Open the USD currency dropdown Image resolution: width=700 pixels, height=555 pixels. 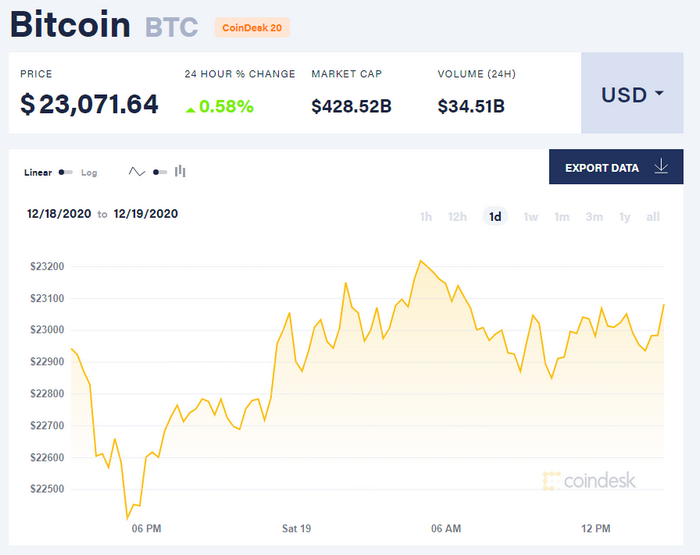point(632,94)
